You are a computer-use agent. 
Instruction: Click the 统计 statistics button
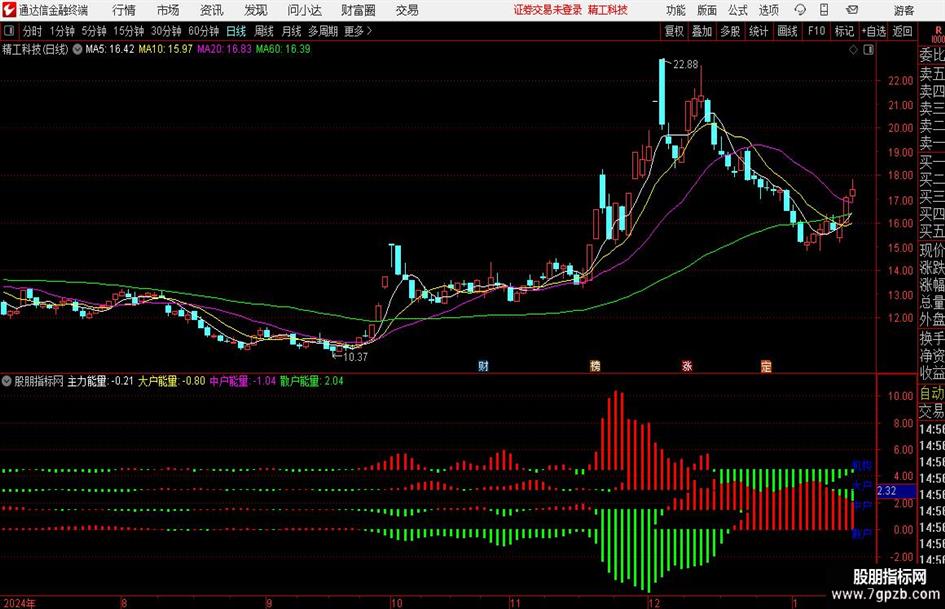pyautogui.click(x=759, y=31)
